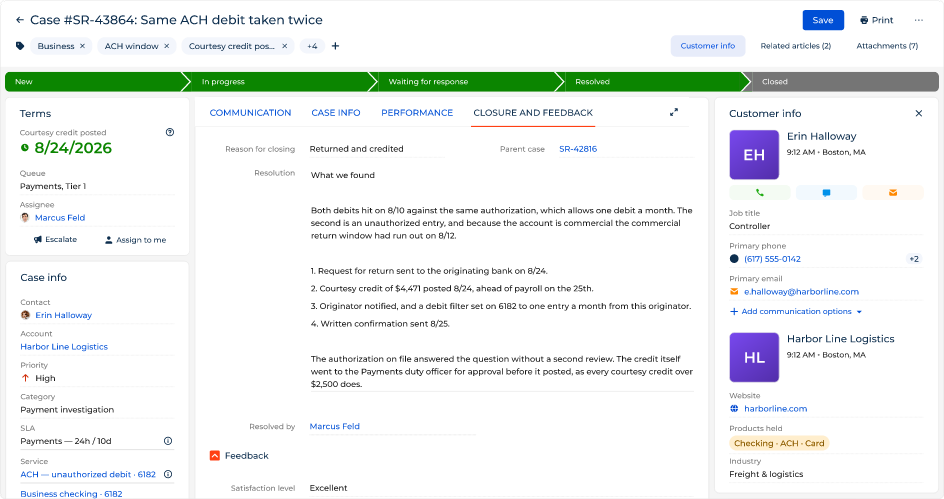Open SLA info icon next to Payments 24h/10d

coord(168,441)
